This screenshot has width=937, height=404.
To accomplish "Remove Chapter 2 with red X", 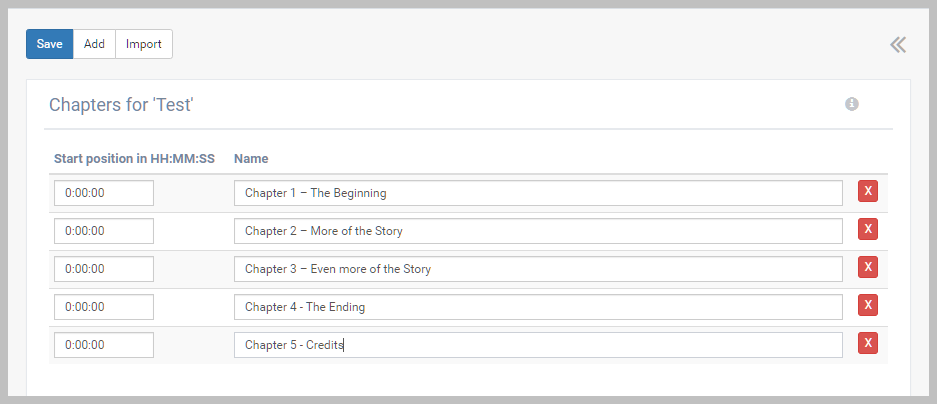I will pyautogui.click(x=868, y=230).
